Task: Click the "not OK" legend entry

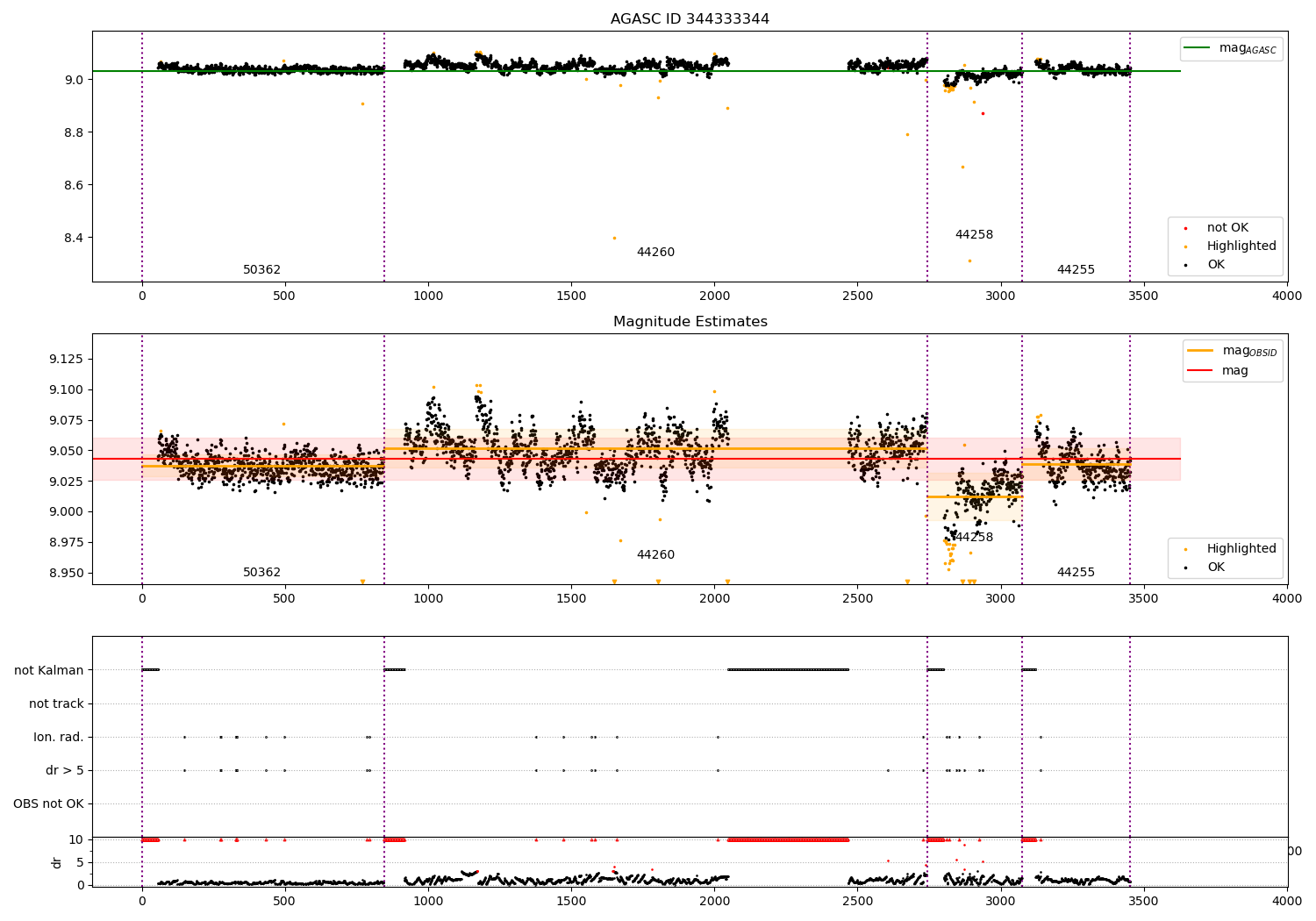Action: [1227, 228]
